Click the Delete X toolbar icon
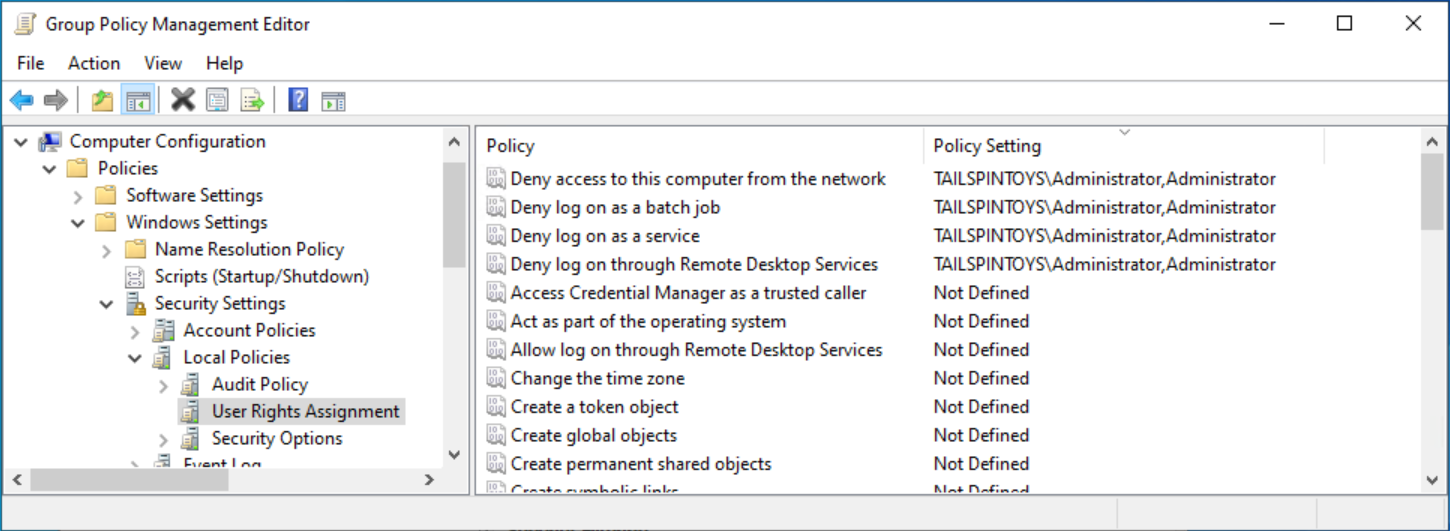This screenshot has width=1450, height=531. point(183,100)
